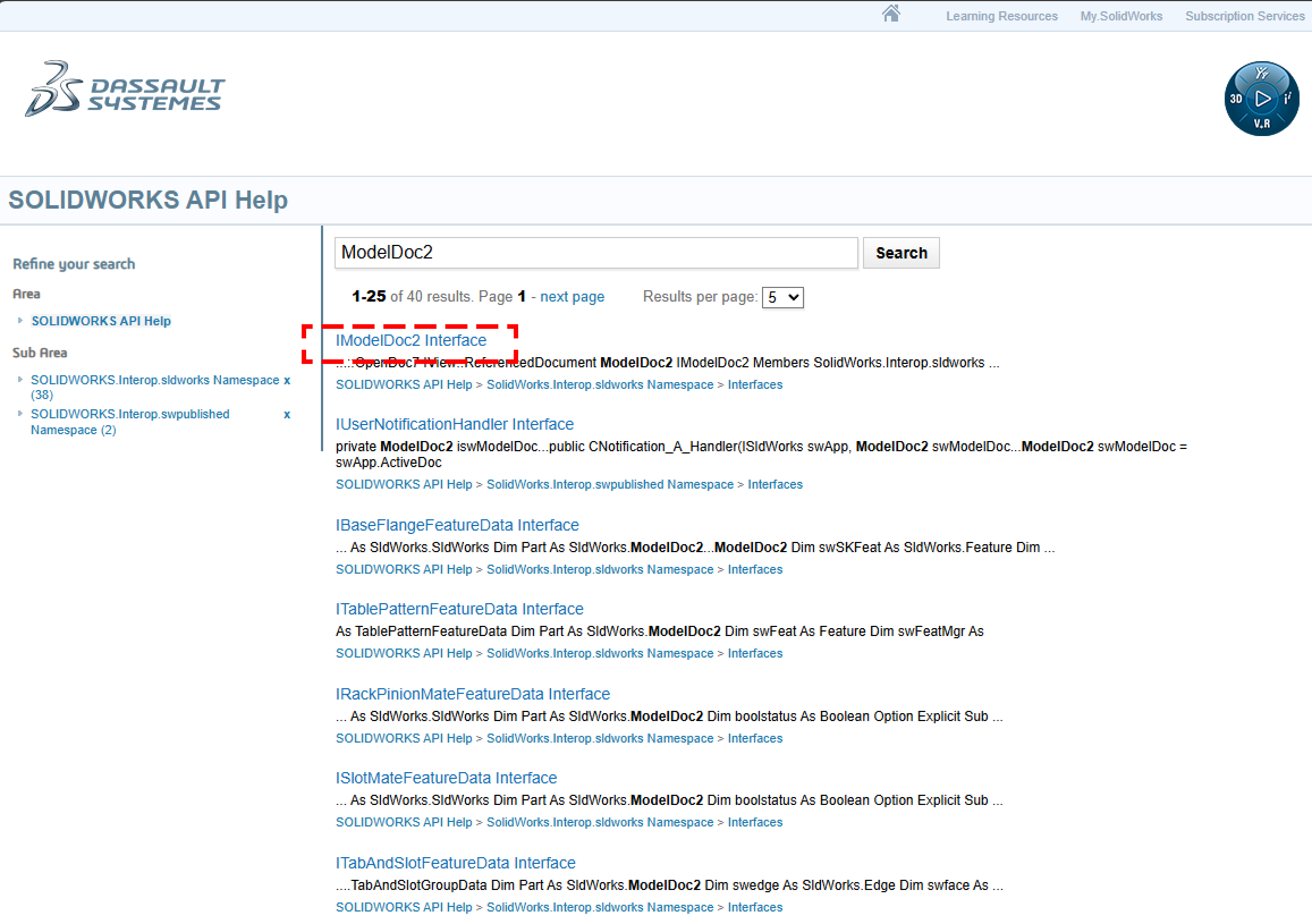Open My.SolidWorks menu item
This screenshot has width=1312, height=924.
tap(1120, 16)
